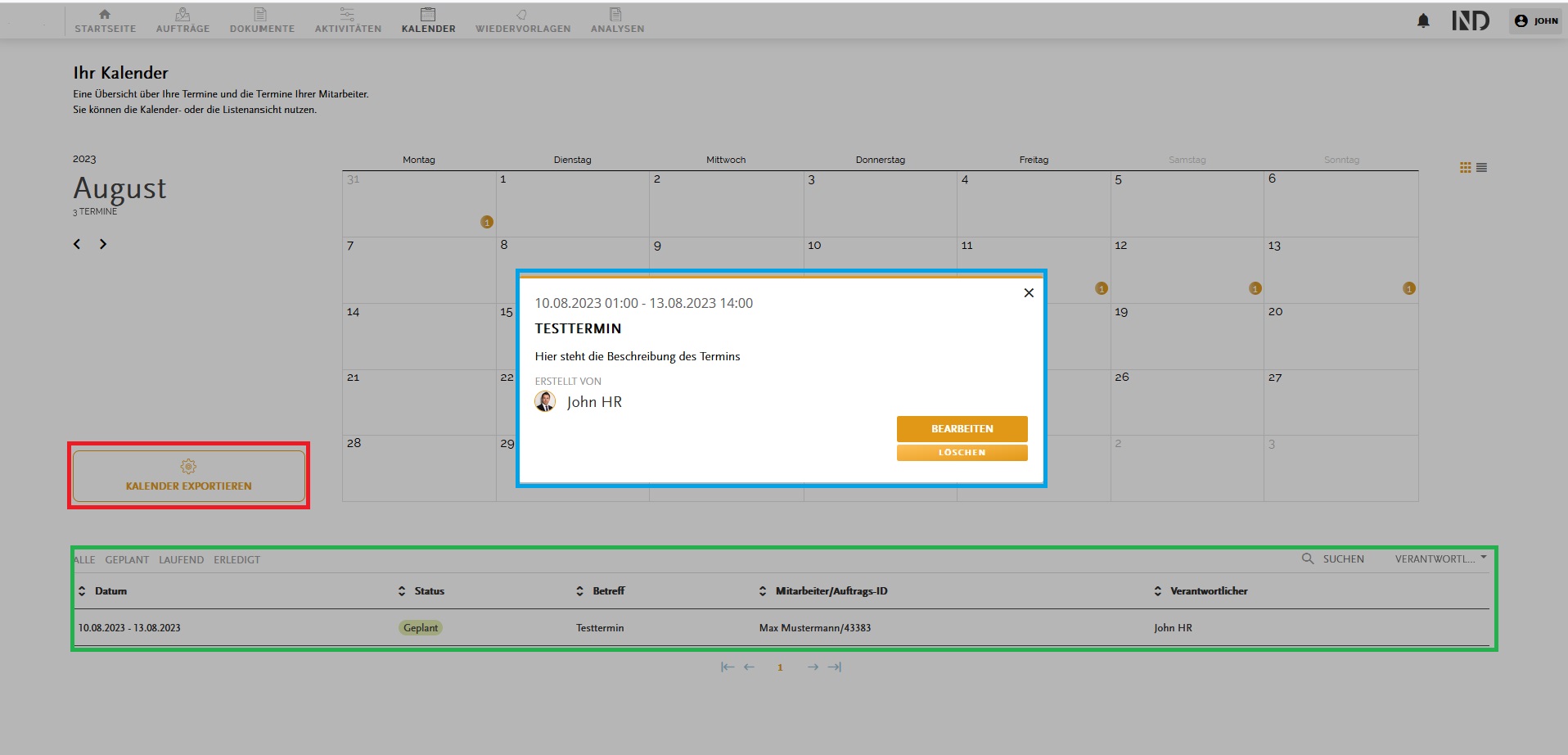Click the date cell 10.08.2023 - 13.08.2023
Image resolution: width=1568 pixels, height=755 pixels.
click(x=129, y=628)
